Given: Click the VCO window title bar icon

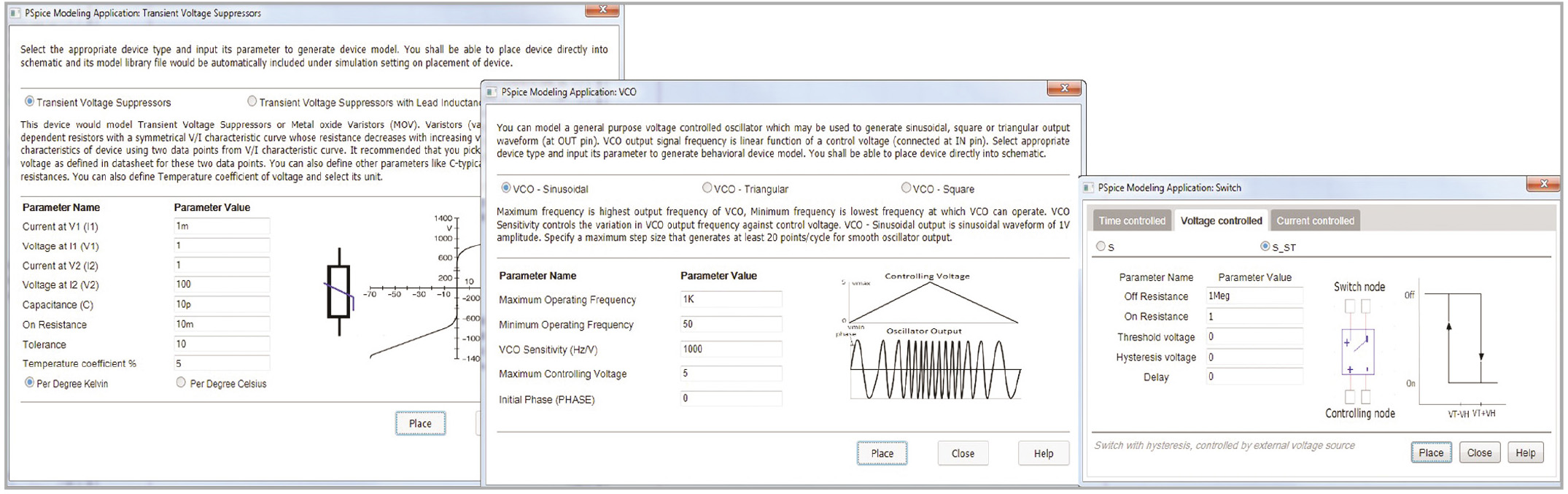Looking at the screenshot, I should (x=492, y=92).
